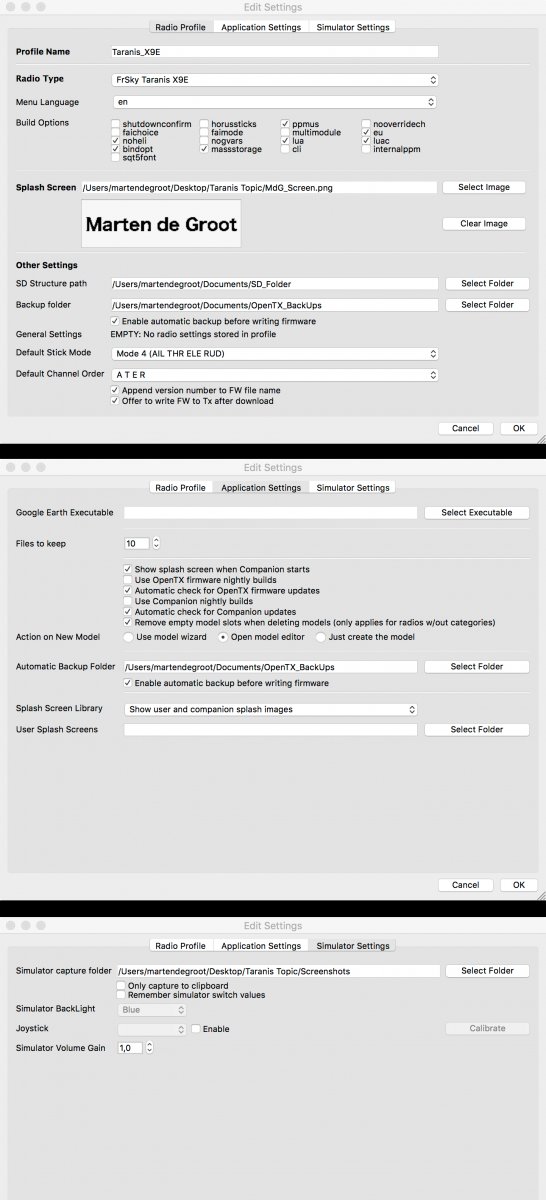Uncheck Append version number to FW file name
Screen dimensions: 546x1200
point(116,390)
